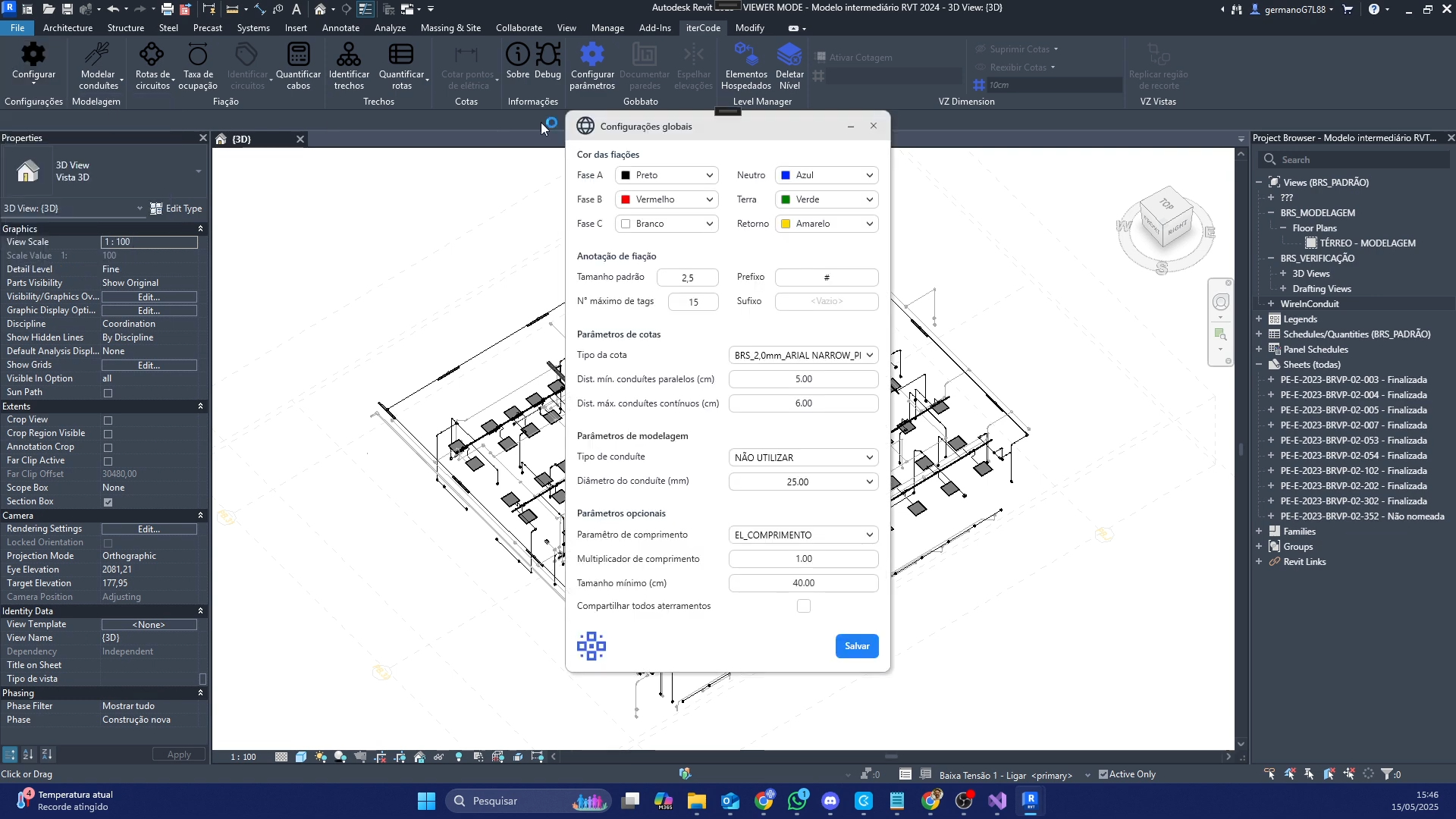Toggle the Section Box checkbox
Screen dimensions: 1456x819
click(x=108, y=502)
